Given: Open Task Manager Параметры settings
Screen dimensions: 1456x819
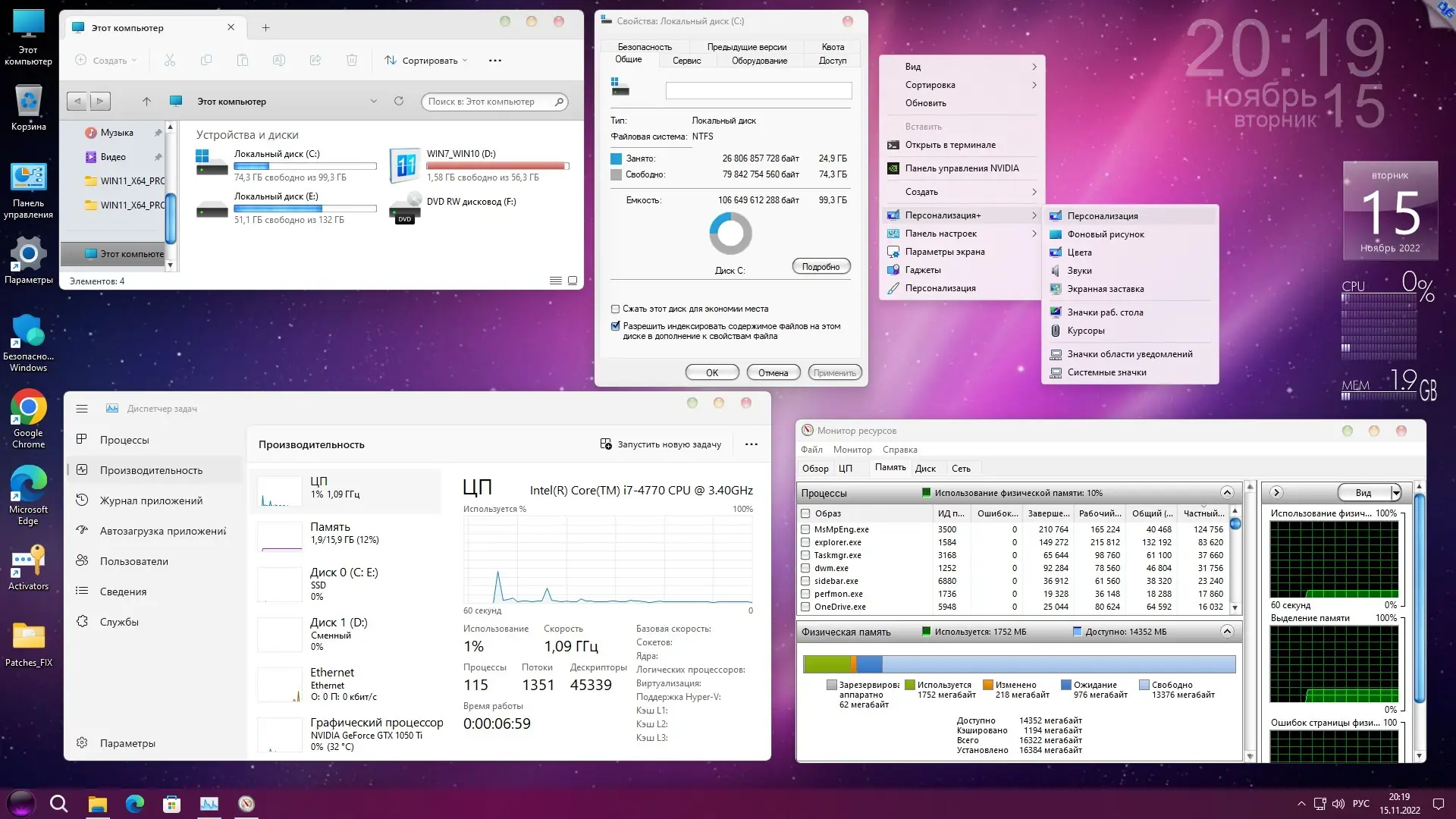Looking at the screenshot, I should (126, 743).
